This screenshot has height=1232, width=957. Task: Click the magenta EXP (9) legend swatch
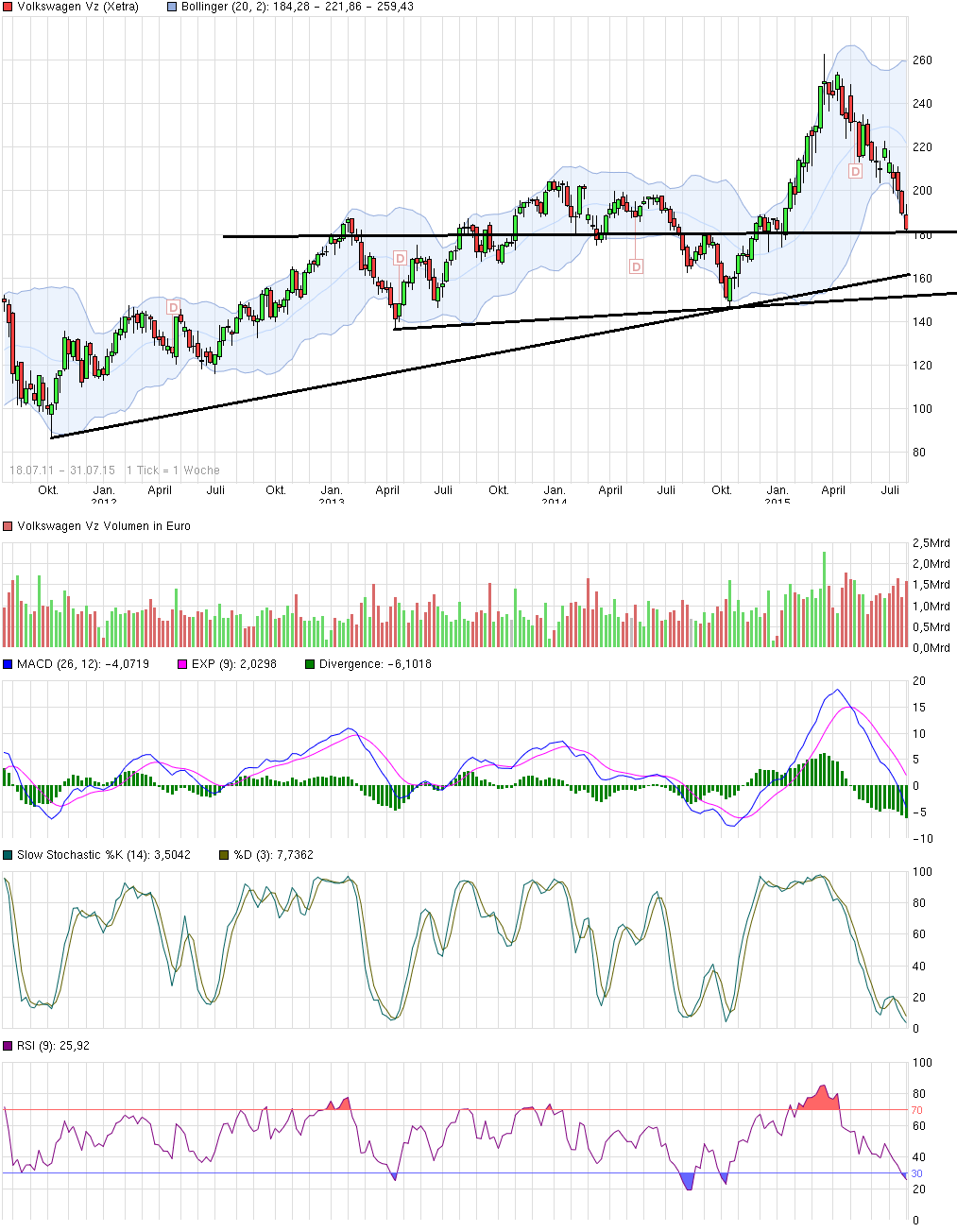[x=182, y=664]
